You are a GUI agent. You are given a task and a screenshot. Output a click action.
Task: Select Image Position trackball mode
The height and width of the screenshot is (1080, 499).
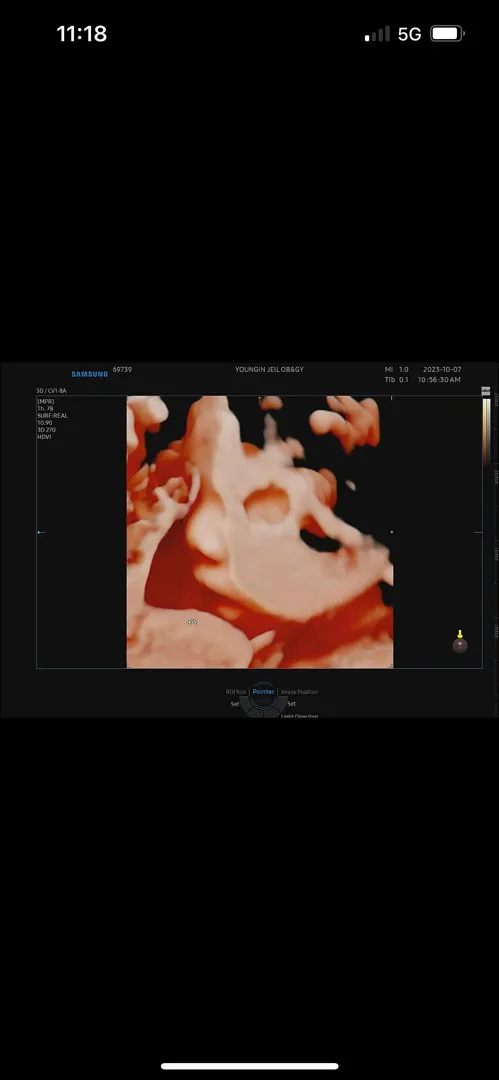pyautogui.click(x=299, y=692)
